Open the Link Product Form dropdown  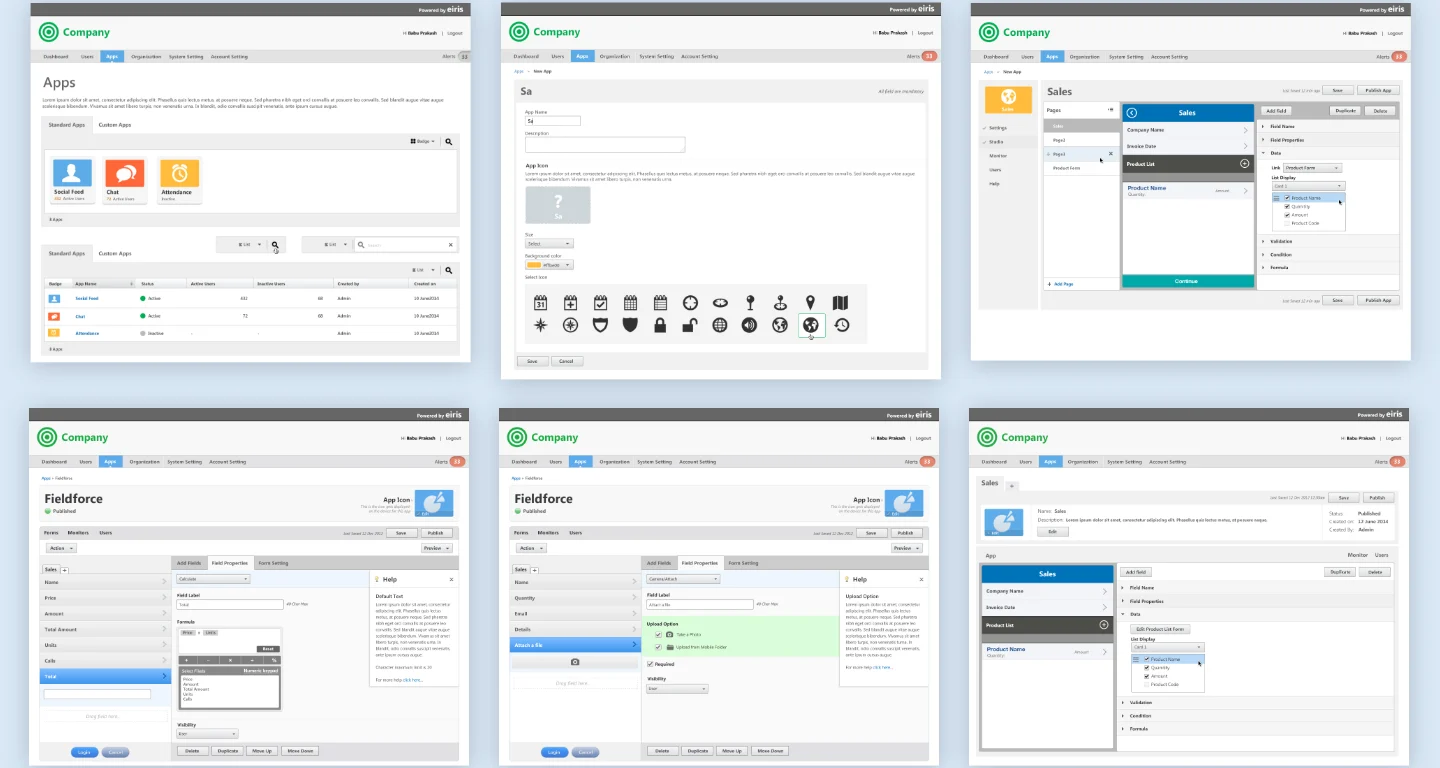(x=1312, y=168)
